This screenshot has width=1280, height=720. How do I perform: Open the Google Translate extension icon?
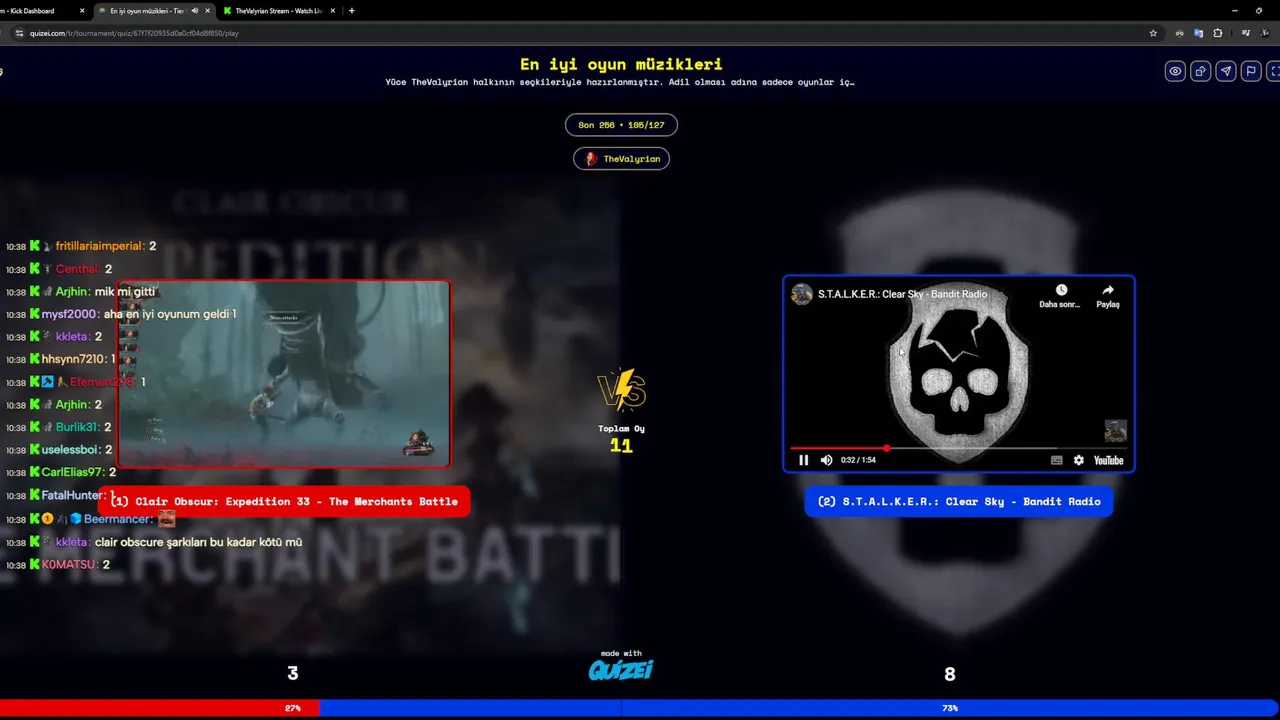tap(1198, 33)
